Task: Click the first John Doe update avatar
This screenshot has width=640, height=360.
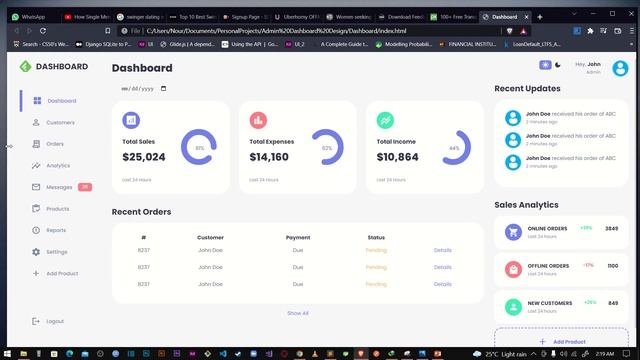Action: [x=513, y=118]
